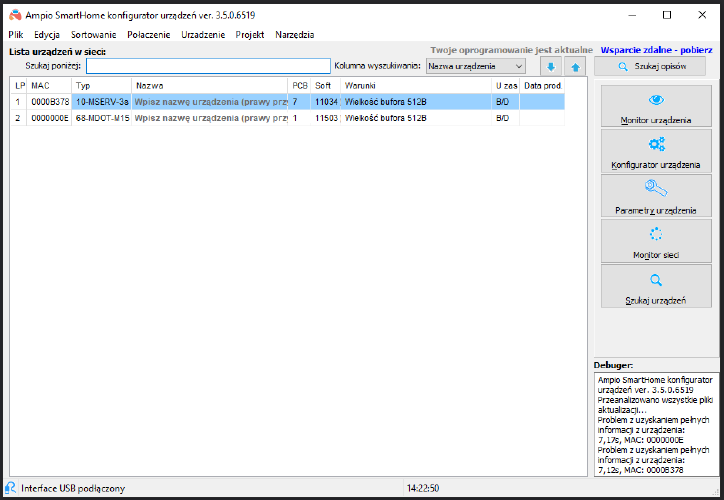The height and width of the screenshot is (500, 724).
Task: Open Monitor sieci spinner button
Action: [656, 241]
